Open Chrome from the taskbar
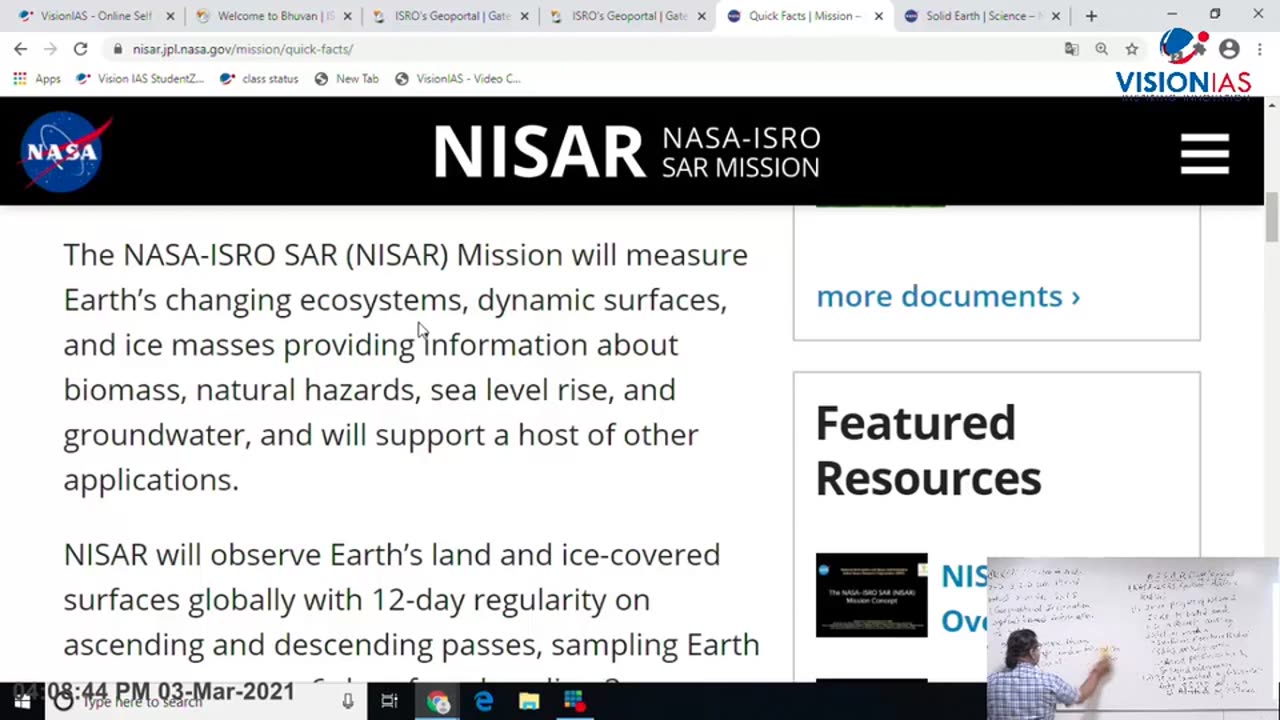 [438, 701]
